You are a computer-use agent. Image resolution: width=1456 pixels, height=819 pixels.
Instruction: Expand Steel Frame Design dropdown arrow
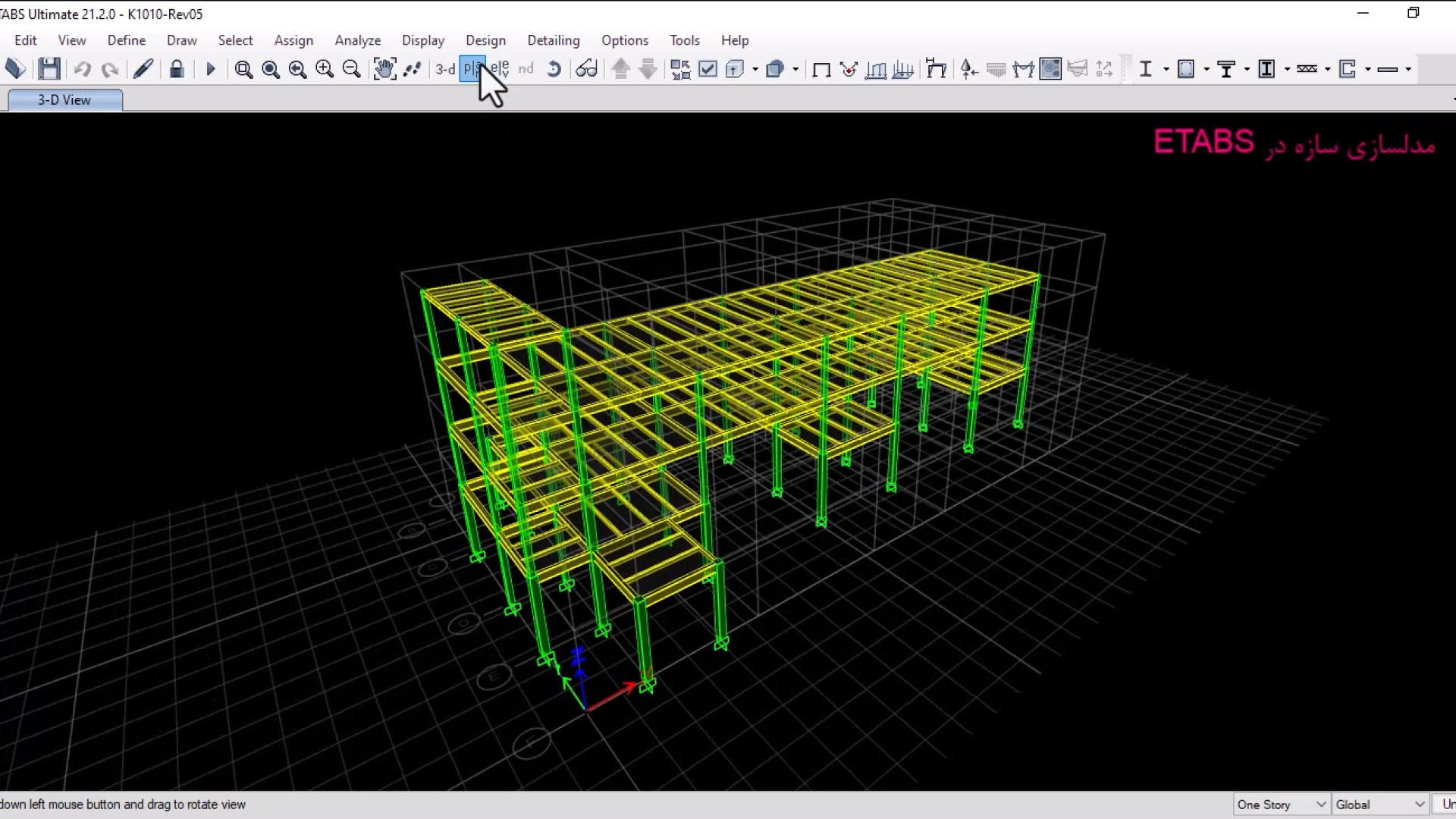click(1166, 70)
